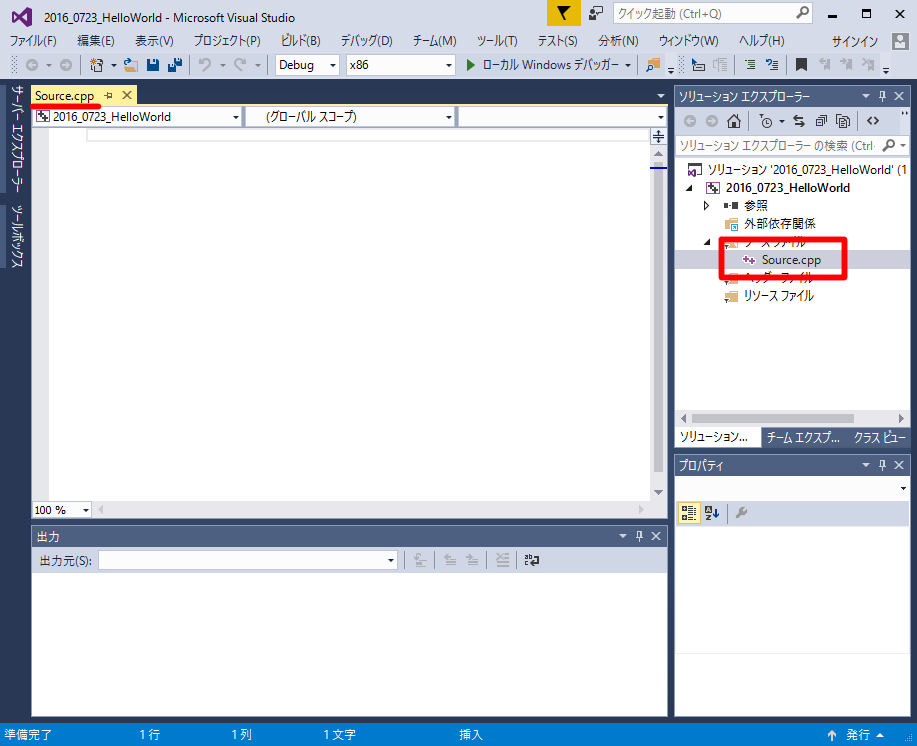The width and height of the screenshot is (917, 746).
Task: Toggle auto-hide pin on Solution Explorer
Action: coord(882,96)
